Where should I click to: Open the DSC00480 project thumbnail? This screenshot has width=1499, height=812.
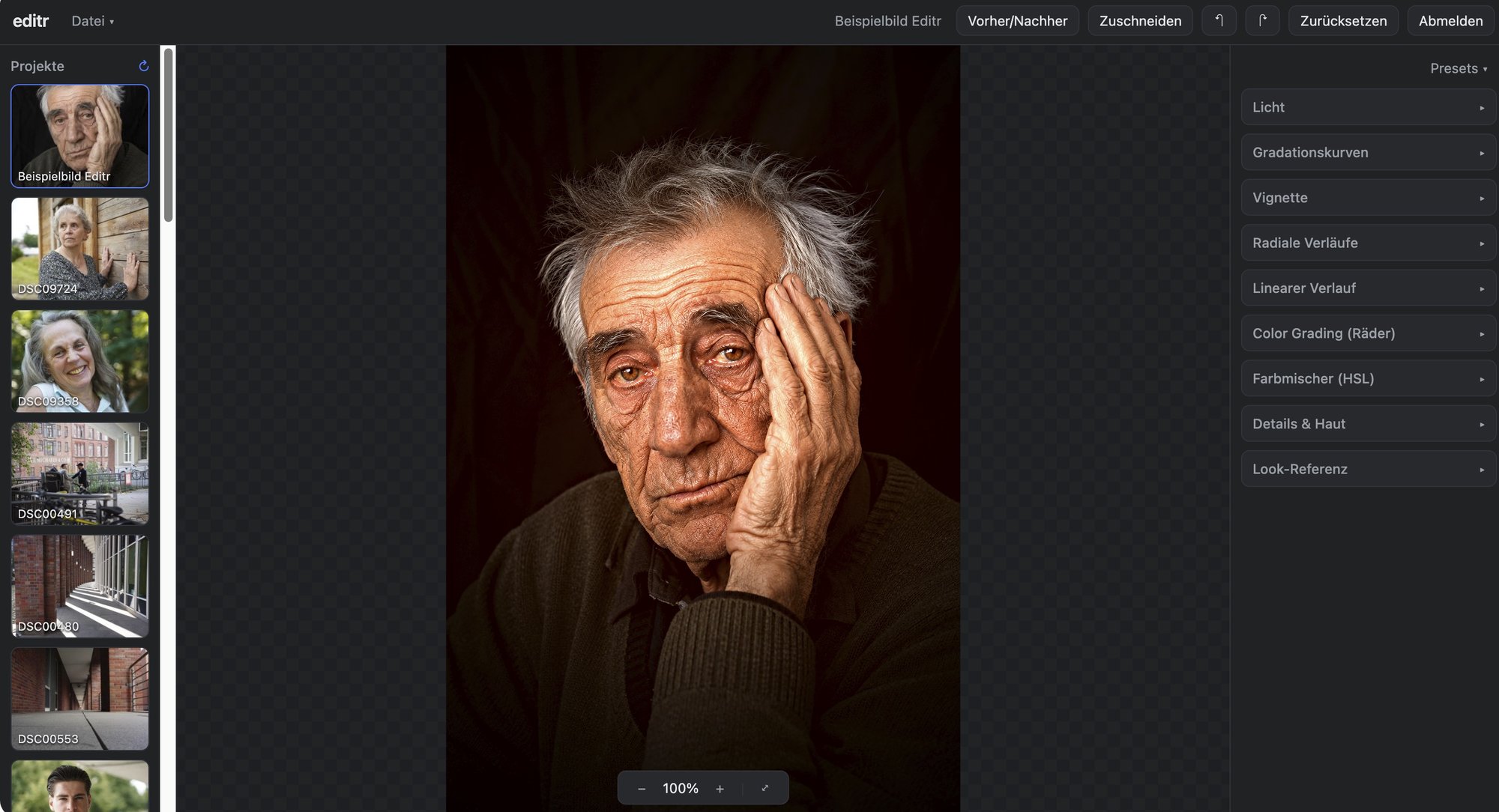point(80,587)
